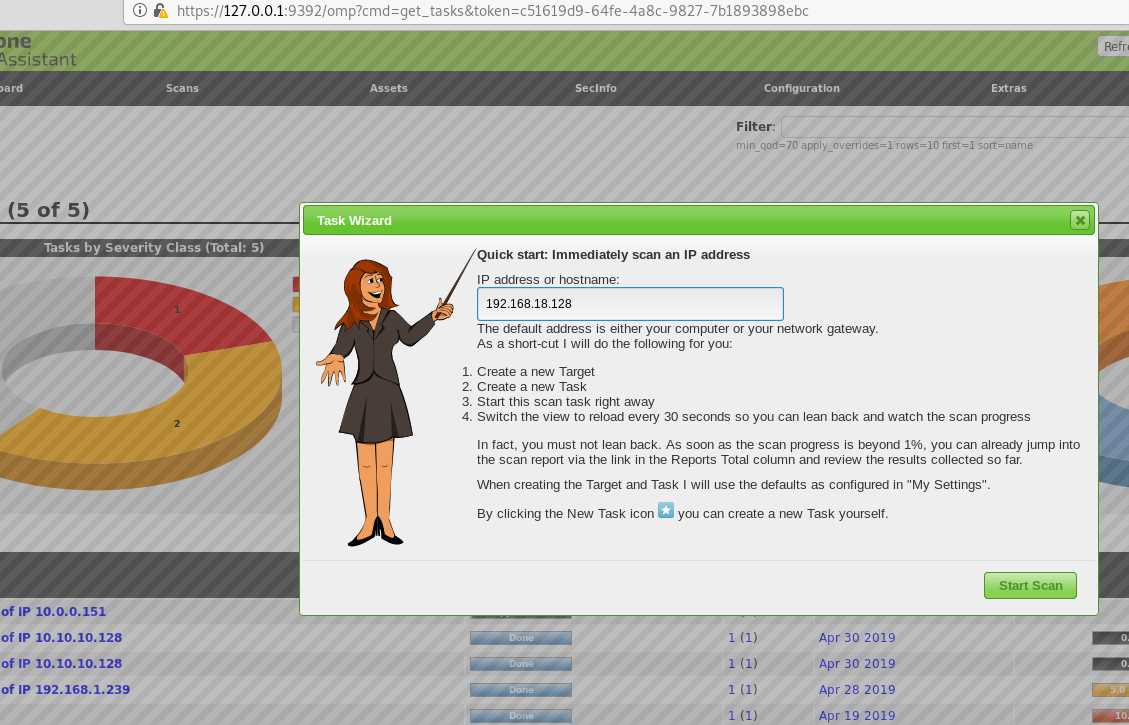Open task of IP 10.0.0.151
Viewport: 1129px width, 725px height.
(53, 611)
